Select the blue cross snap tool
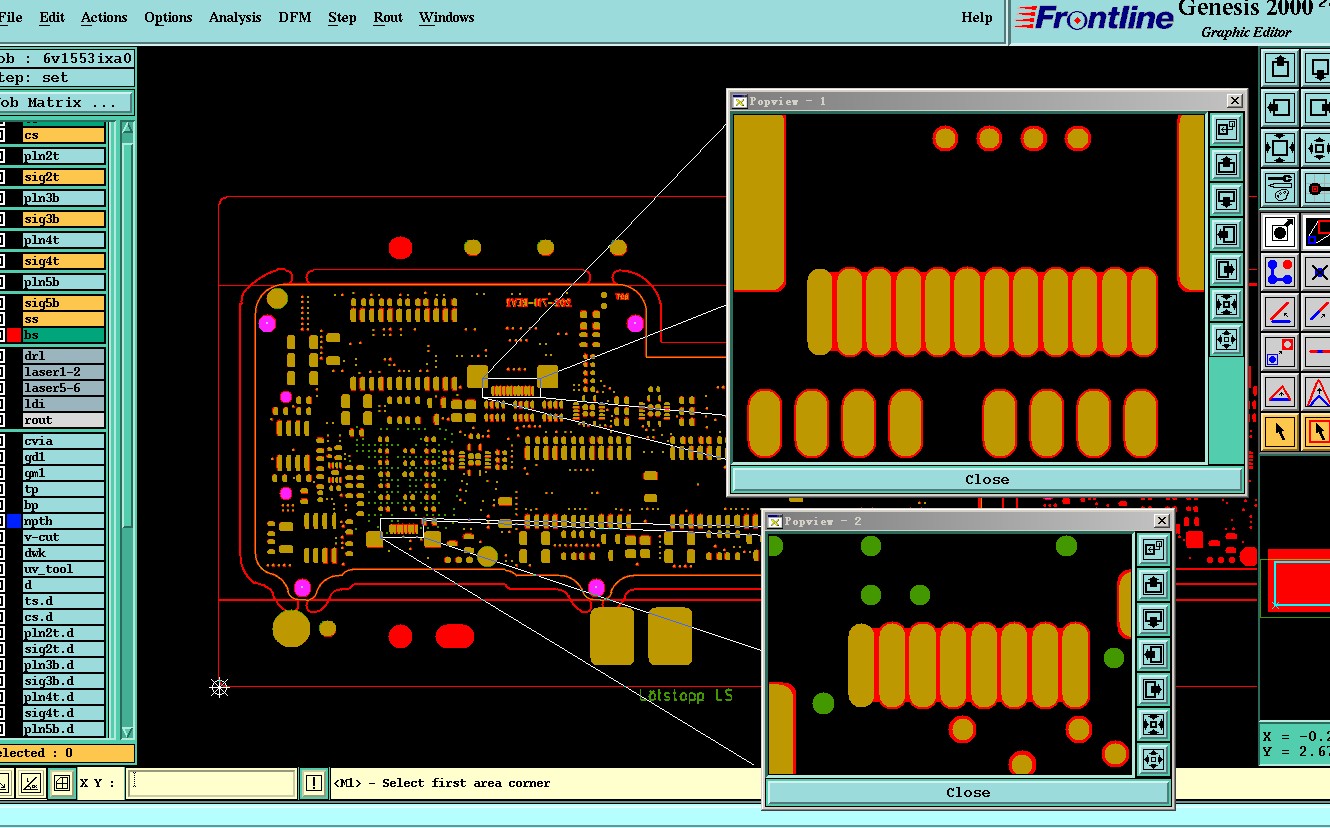The height and width of the screenshot is (828, 1330). click(x=1318, y=272)
